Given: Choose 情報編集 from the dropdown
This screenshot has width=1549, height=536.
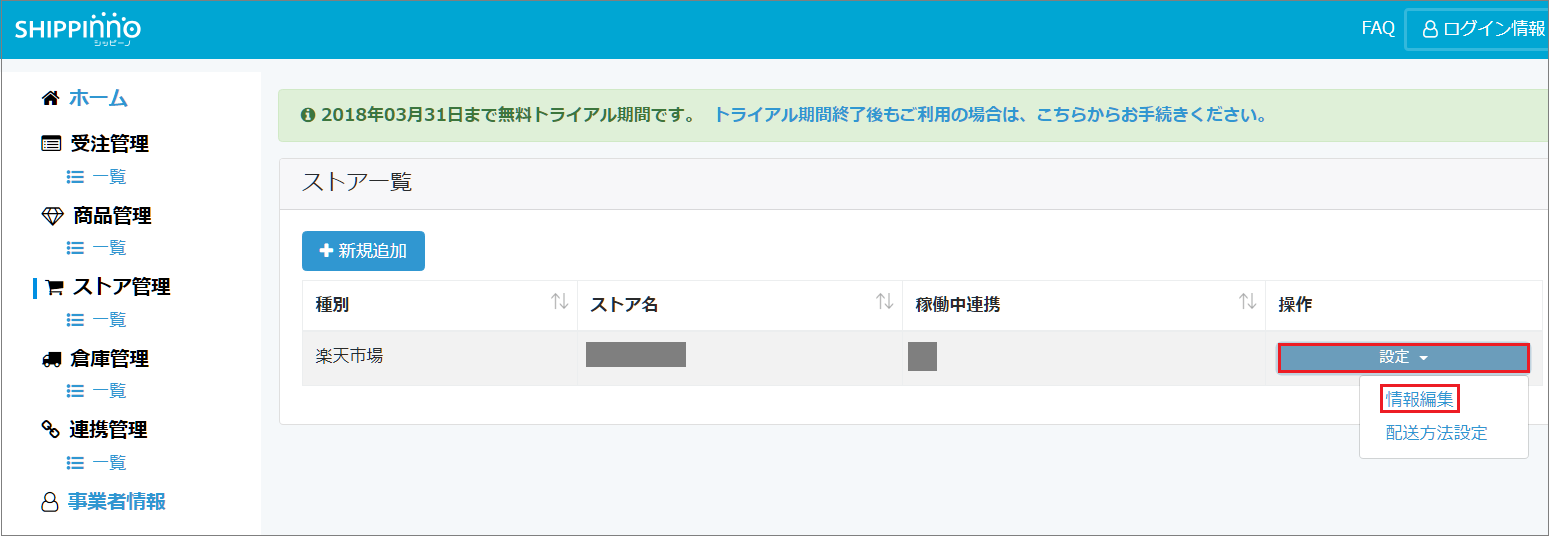Looking at the screenshot, I should click(1420, 400).
